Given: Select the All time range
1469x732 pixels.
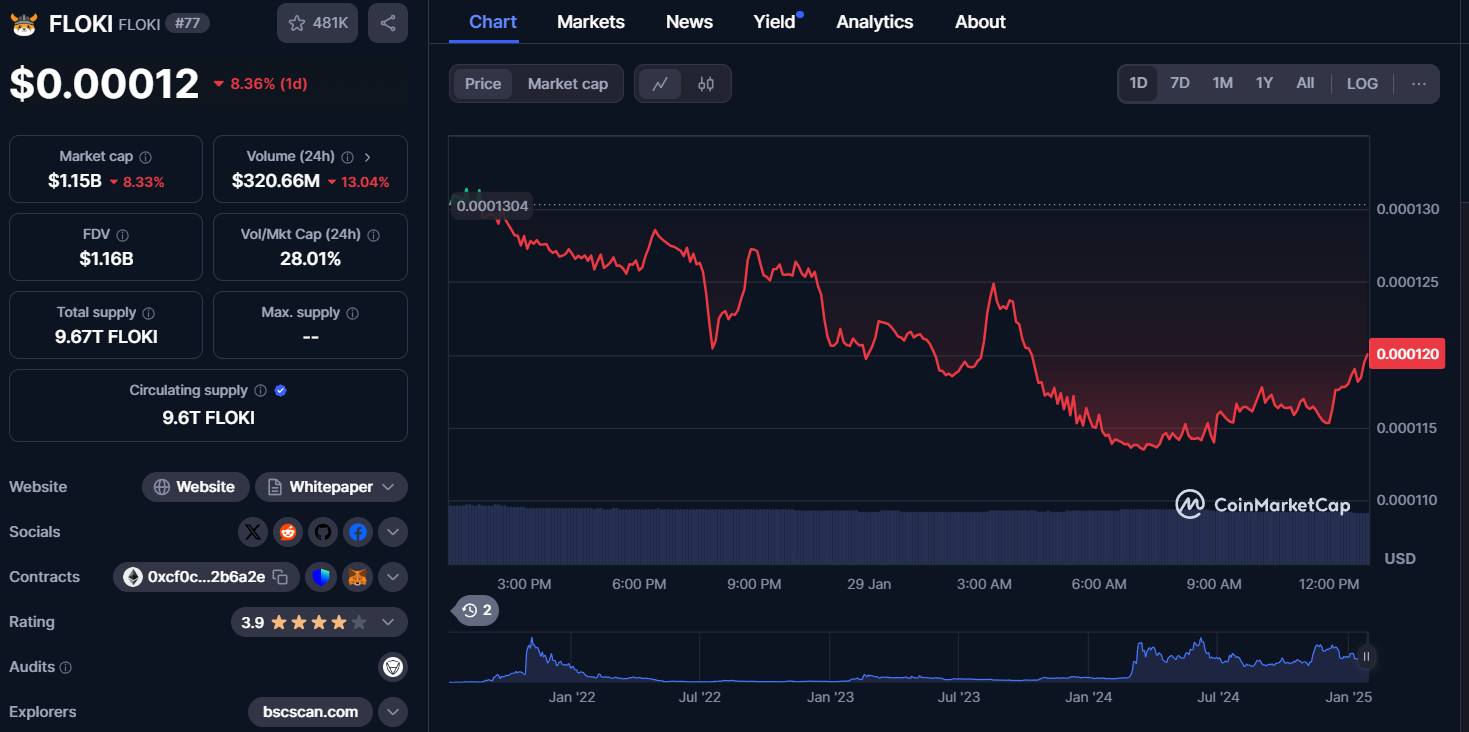Looking at the screenshot, I should [1305, 83].
